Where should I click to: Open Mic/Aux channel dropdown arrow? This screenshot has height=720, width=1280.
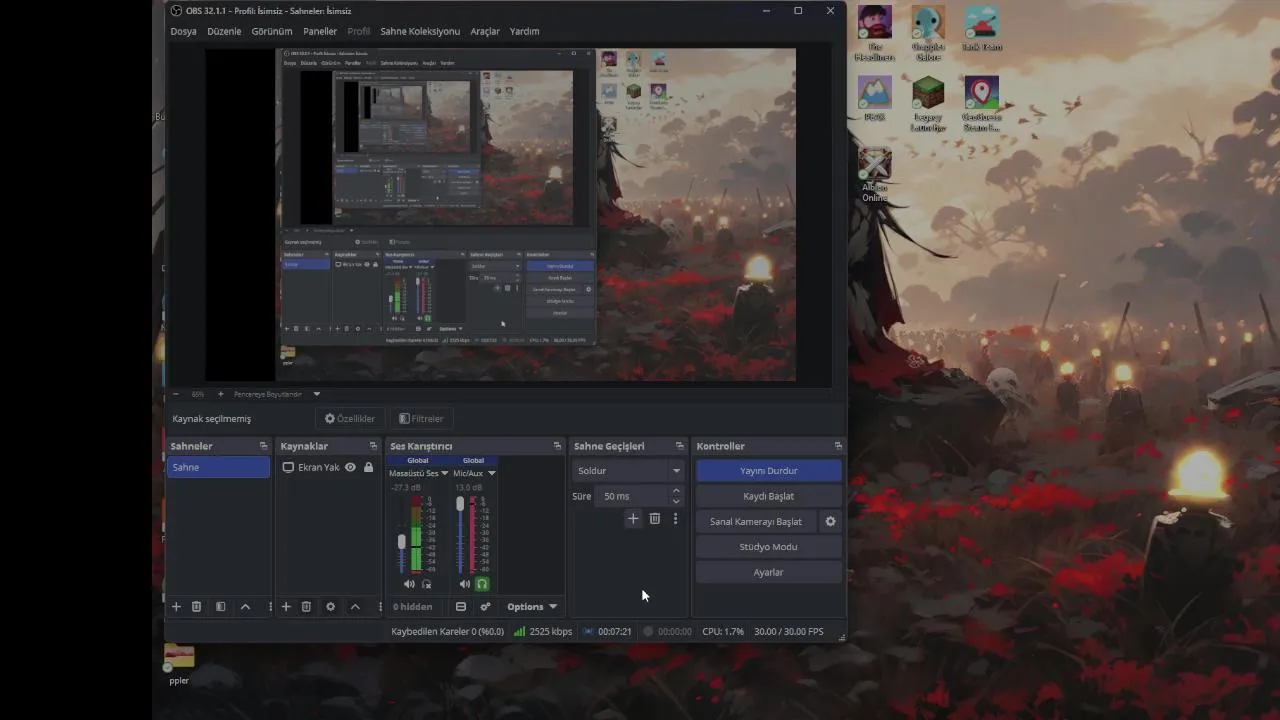tap(491, 473)
